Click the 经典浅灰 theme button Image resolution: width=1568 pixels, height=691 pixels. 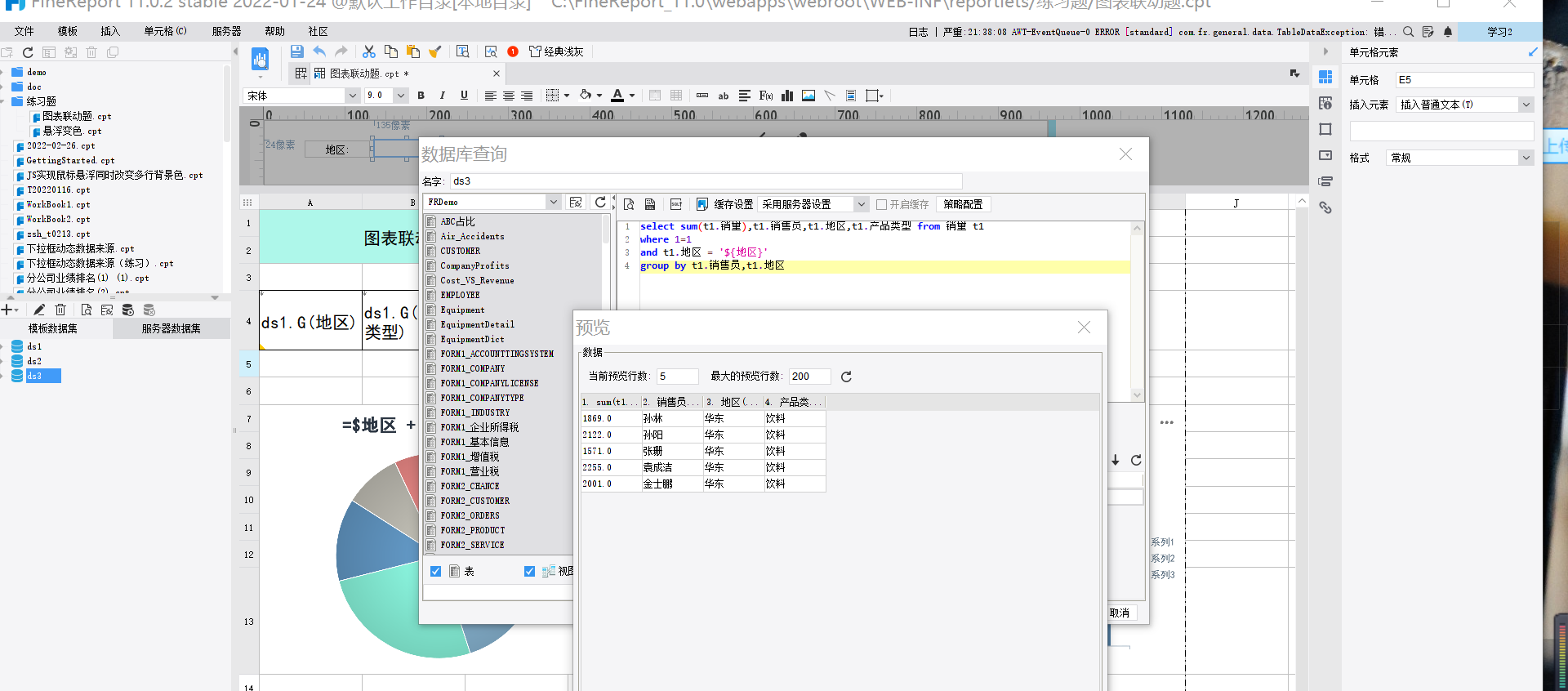[557, 51]
